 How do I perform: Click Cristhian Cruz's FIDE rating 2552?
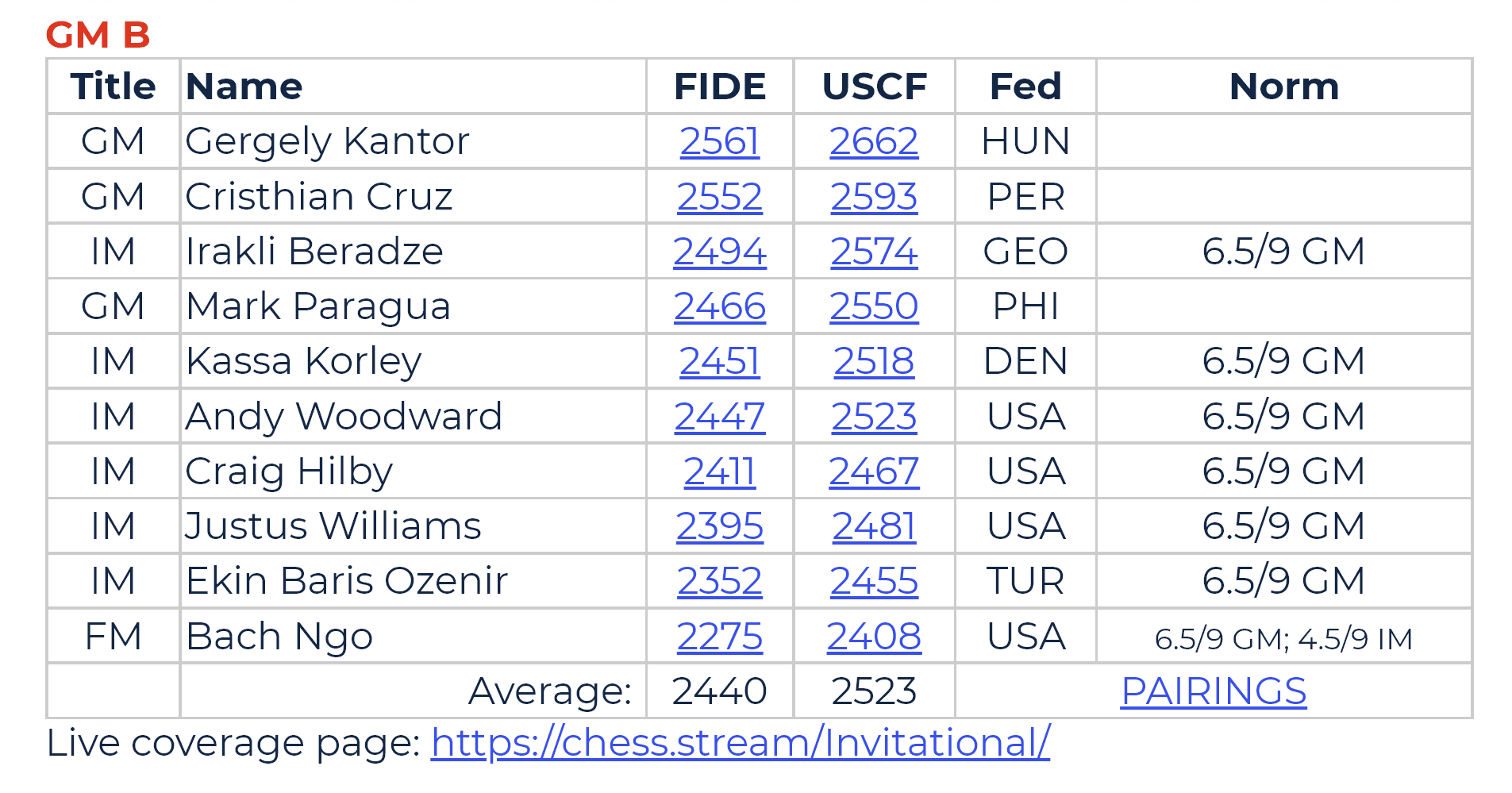click(719, 196)
